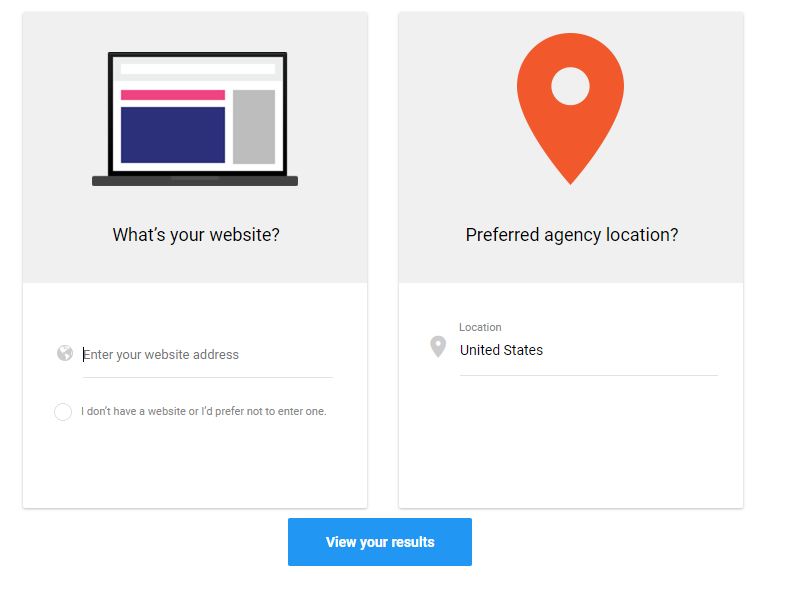Click the gray sidebar block on laptop screen

[x=254, y=127]
